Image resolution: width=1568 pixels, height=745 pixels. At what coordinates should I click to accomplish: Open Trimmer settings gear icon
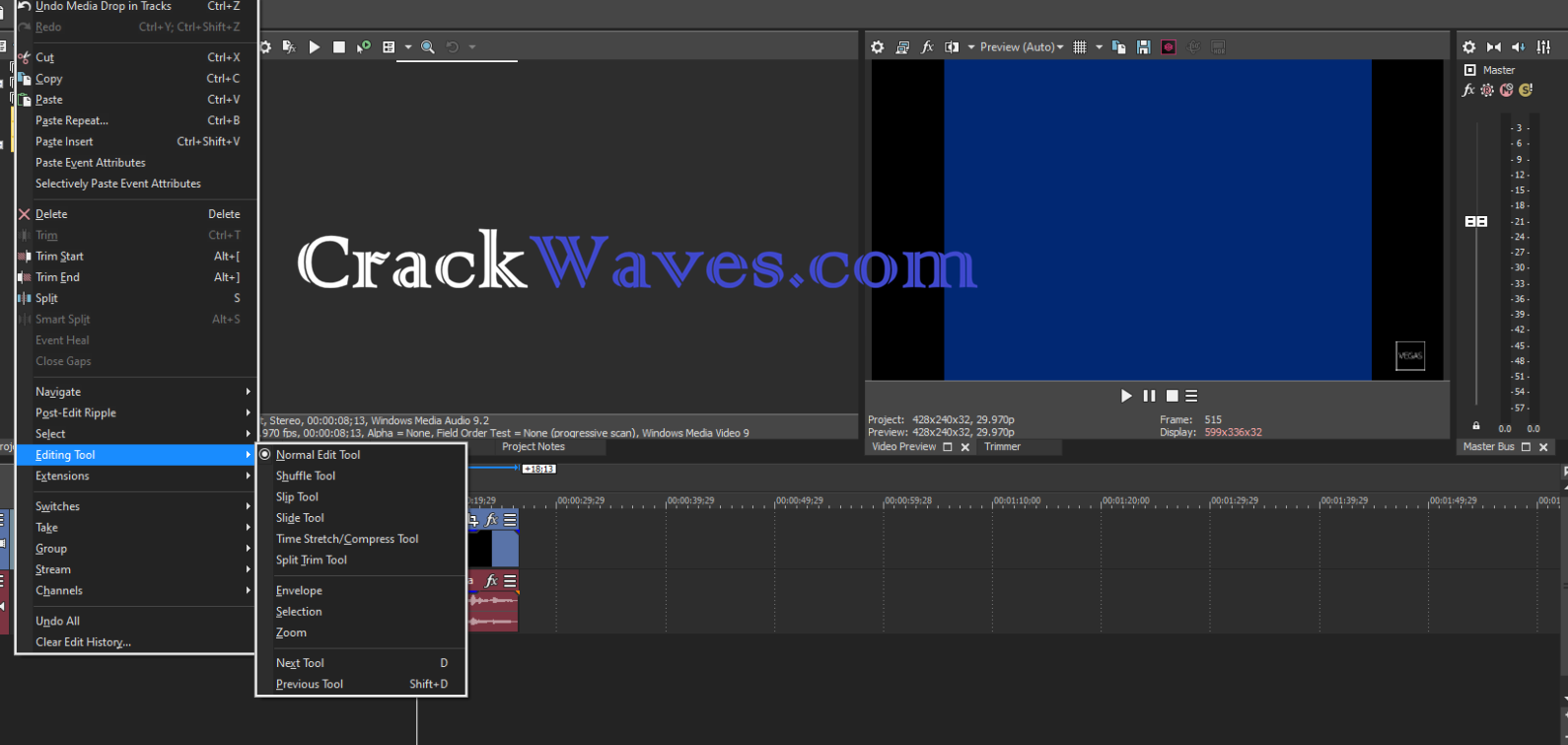pos(265,46)
